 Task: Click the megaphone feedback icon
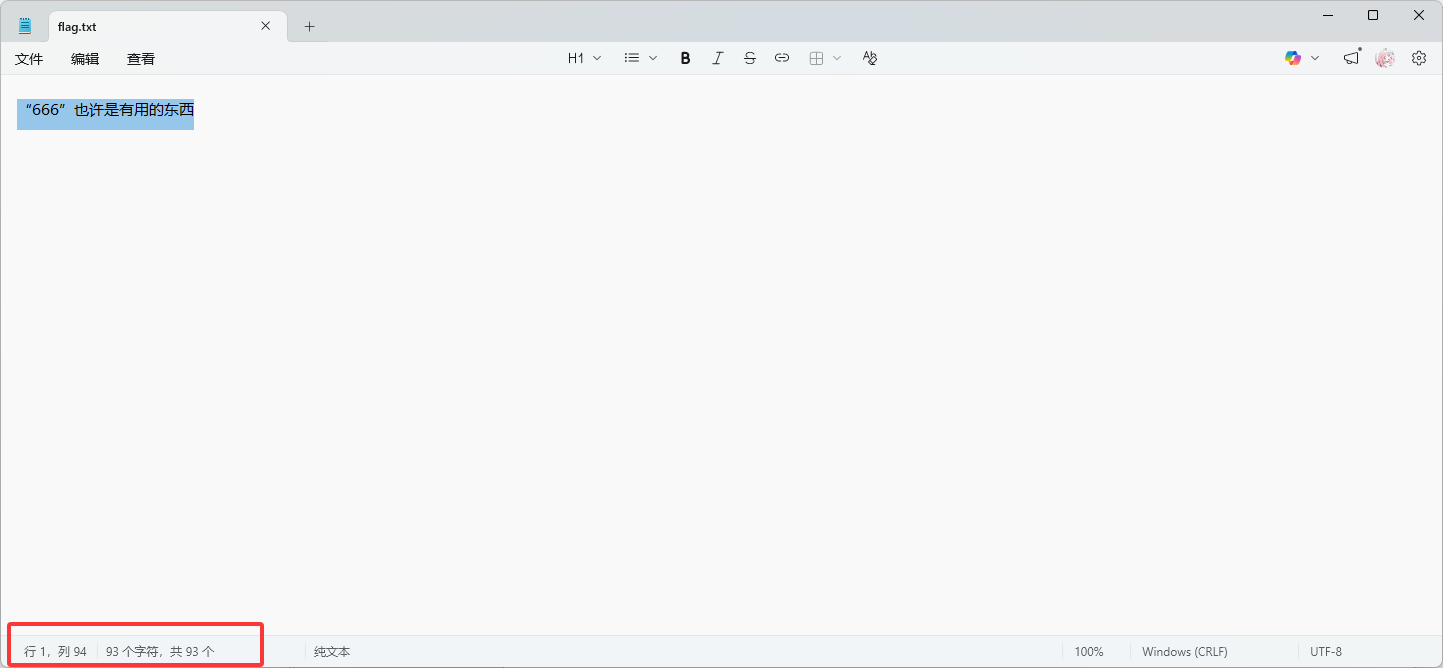pos(1351,58)
